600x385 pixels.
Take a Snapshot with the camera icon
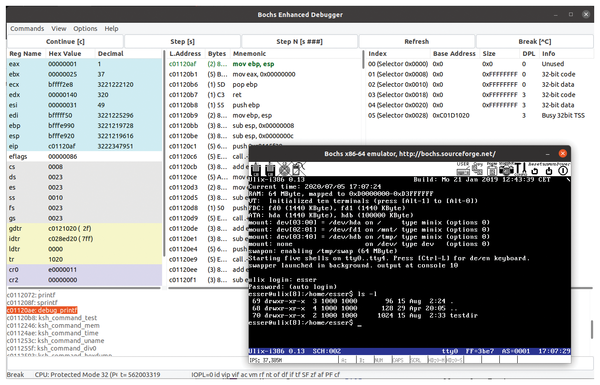(506, 169)
